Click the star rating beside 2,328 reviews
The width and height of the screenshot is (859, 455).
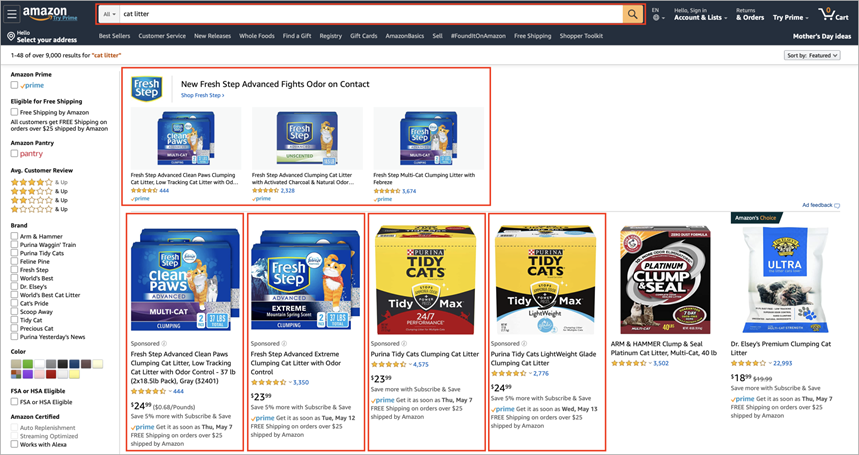tap(265, 191)
